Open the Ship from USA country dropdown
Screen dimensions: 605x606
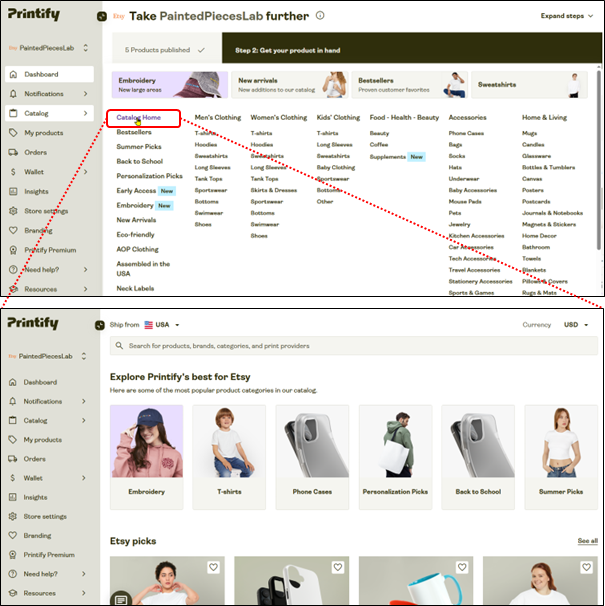pos(162,325)
